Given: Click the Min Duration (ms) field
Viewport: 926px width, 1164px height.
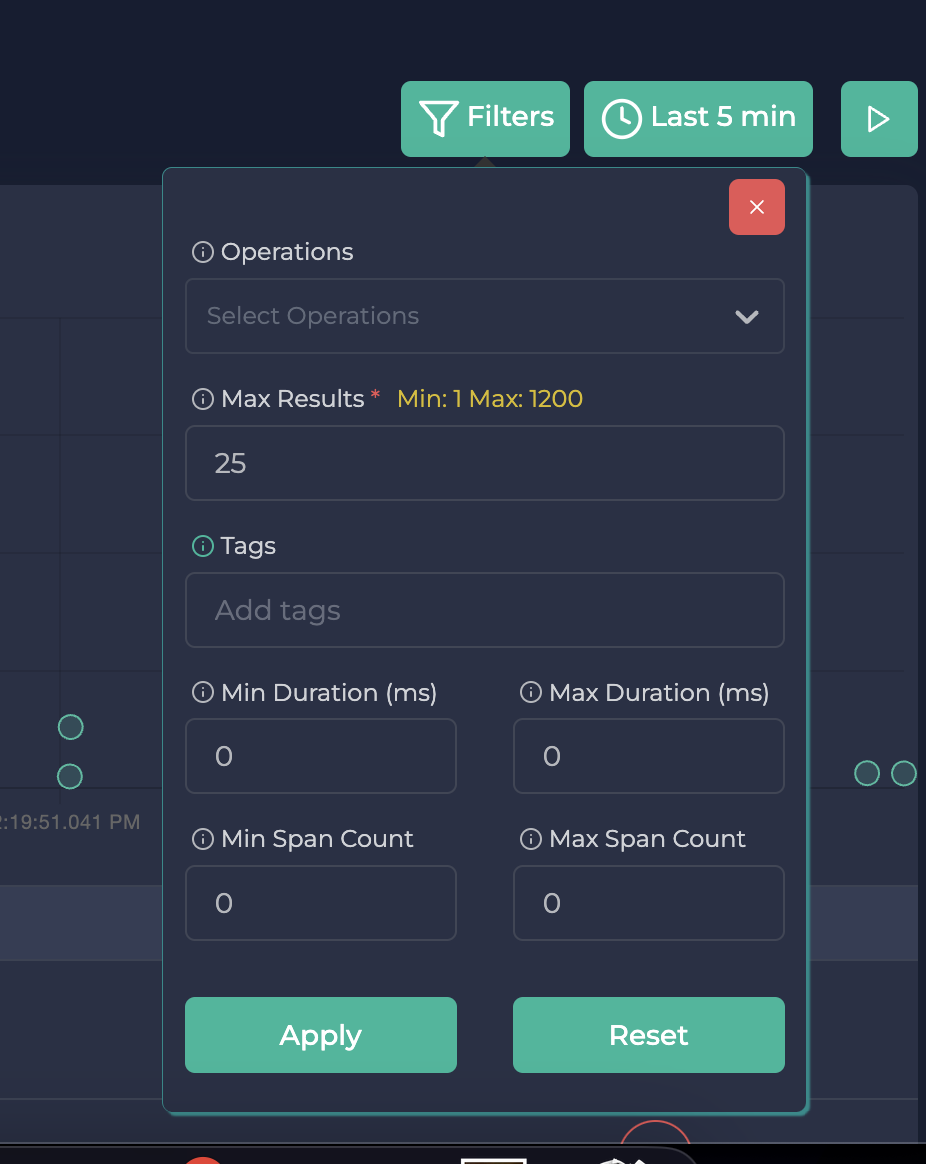Looking at the screenshot, I should 320,756.
